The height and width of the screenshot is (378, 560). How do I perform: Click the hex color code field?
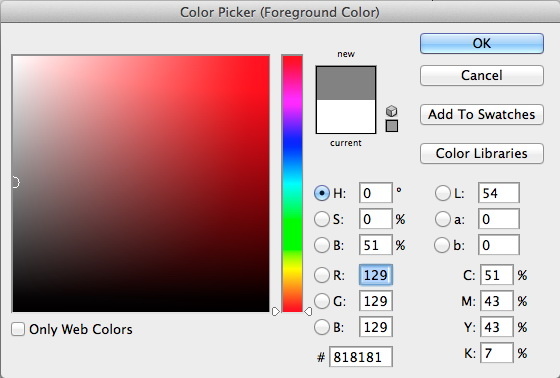(361, 357)
